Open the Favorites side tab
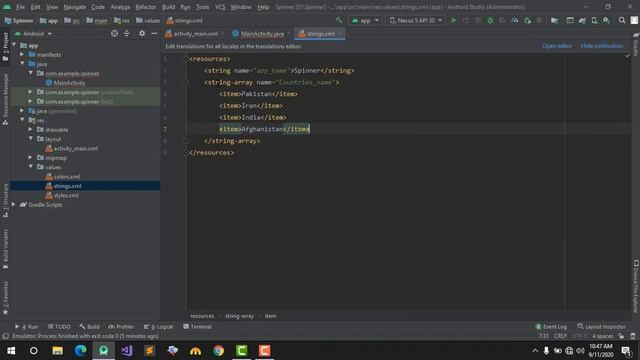This screenshot has width=640, height=360. [x=5, y=298]
